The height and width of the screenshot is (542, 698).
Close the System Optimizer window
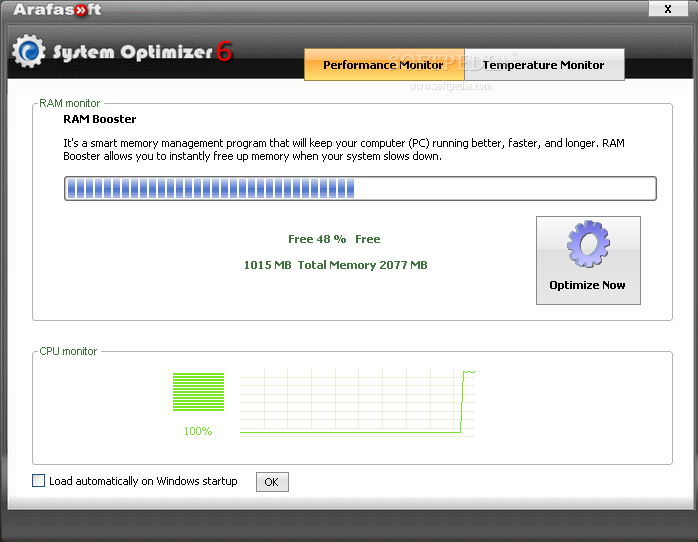tap(668, 9)
